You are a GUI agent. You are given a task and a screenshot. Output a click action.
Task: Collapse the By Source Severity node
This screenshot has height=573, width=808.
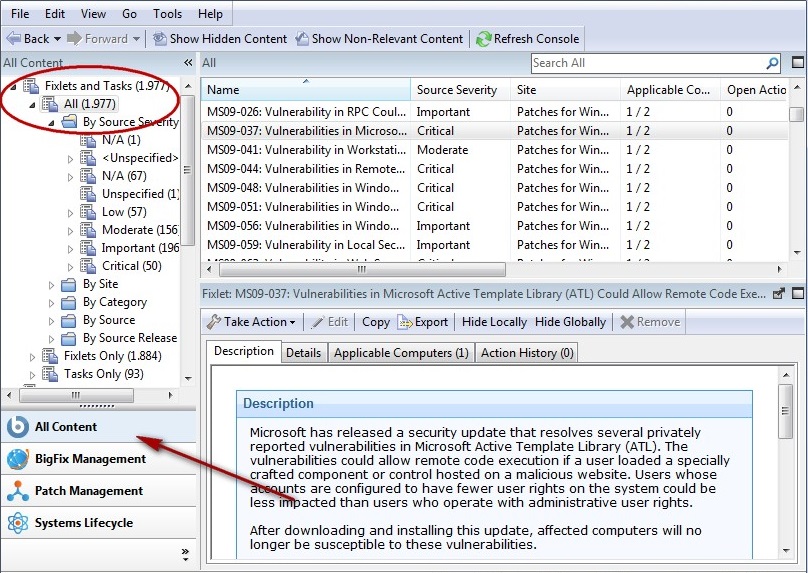52,123
